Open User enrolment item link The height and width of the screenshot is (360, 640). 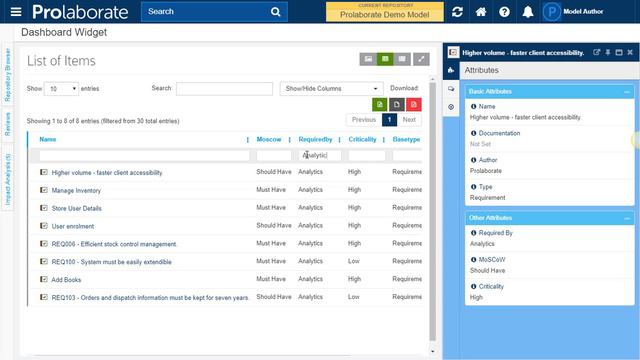[73, 226]
